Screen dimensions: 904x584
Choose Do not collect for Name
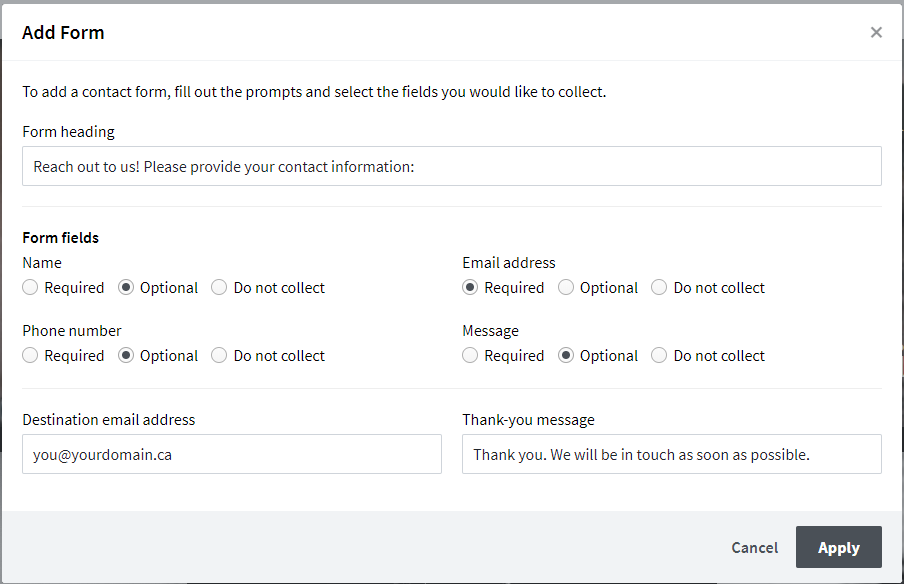pyautogui.click(x=220, y=288)
